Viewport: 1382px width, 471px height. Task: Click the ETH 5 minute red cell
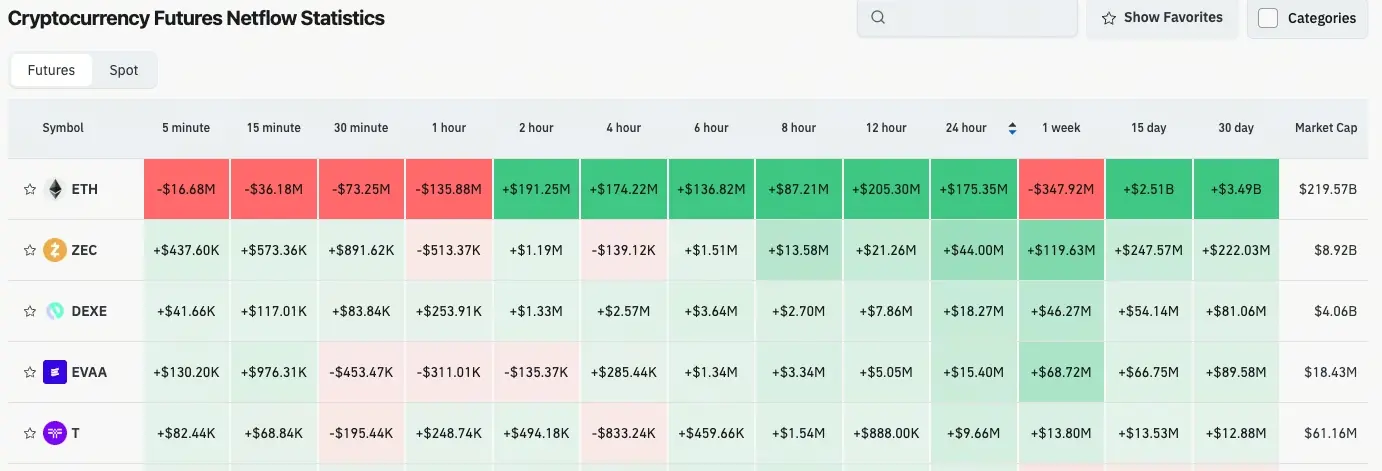pos(187,189)
